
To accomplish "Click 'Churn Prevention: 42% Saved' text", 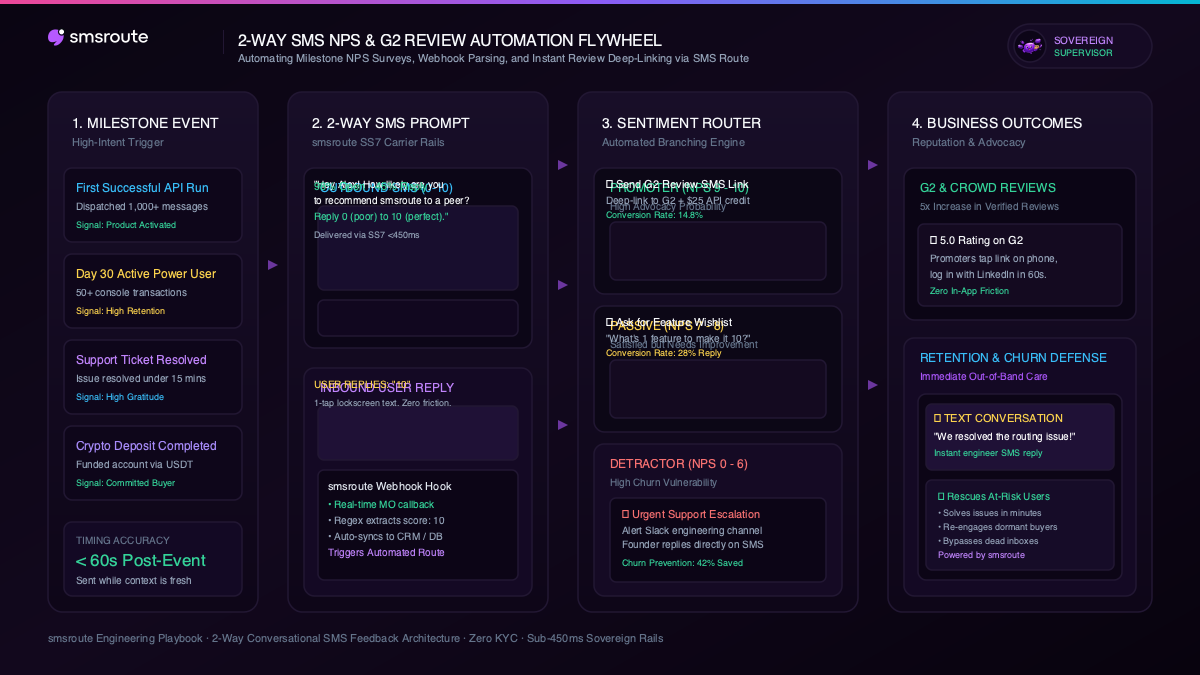I will click(x=683, y=563).
